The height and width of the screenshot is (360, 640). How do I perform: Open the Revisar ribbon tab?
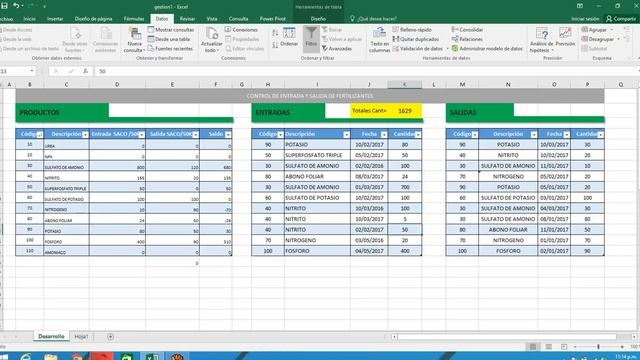point(187,19)
